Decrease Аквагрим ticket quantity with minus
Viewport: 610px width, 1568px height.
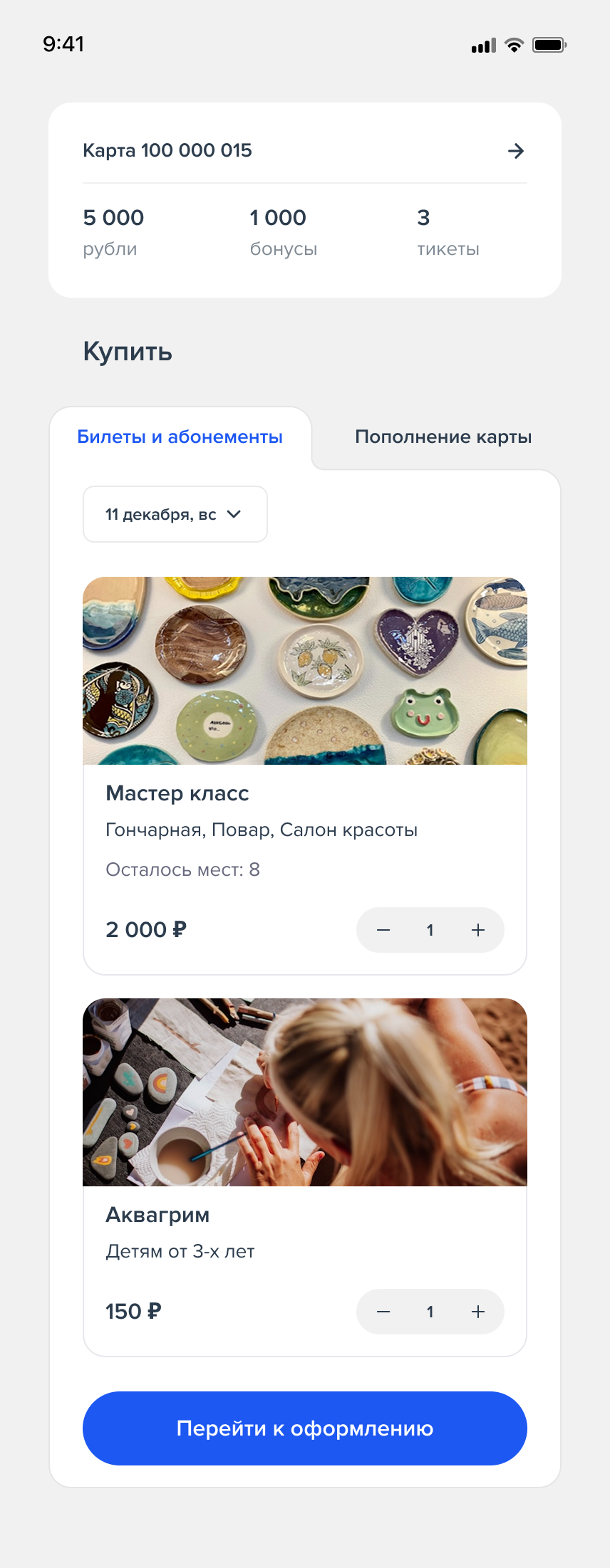(x=383, y=1312)
